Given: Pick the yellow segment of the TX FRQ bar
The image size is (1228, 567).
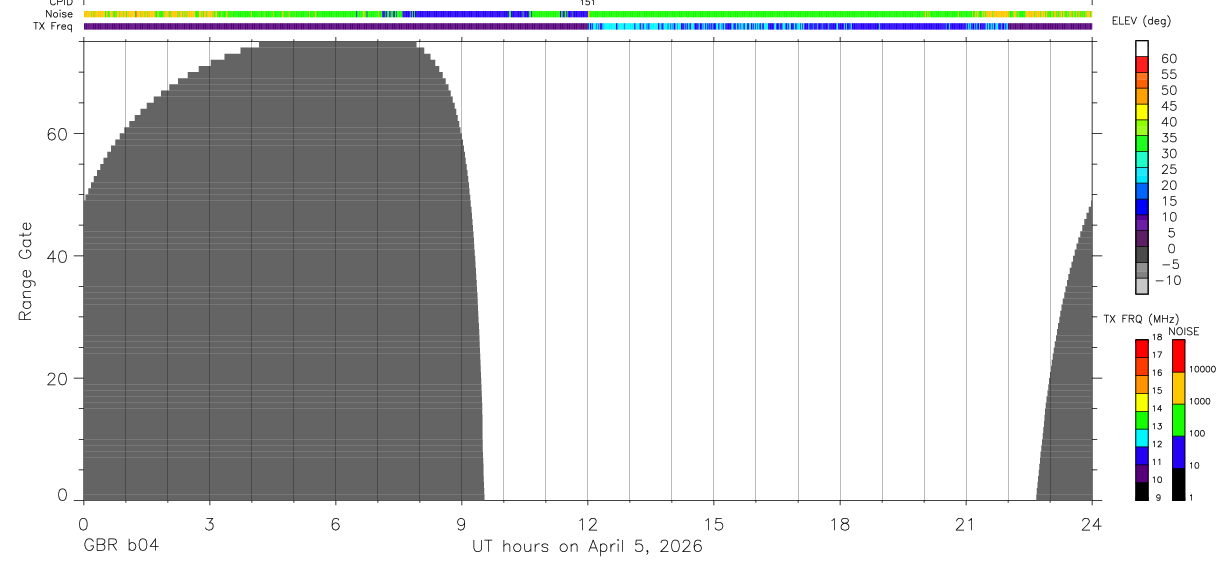Looking at the screenshot, I should point(1141,402).
